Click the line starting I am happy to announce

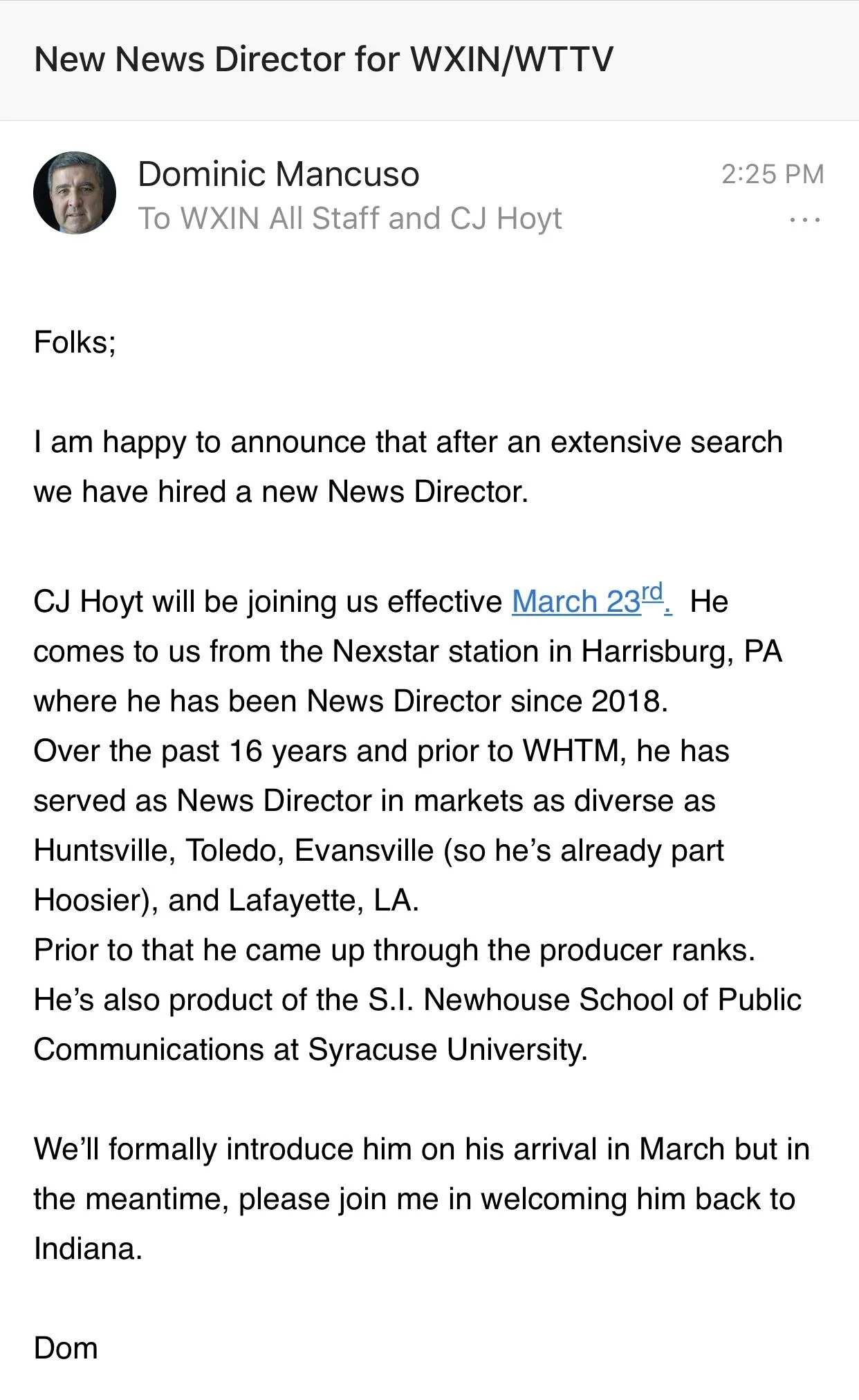click(408, 442)
